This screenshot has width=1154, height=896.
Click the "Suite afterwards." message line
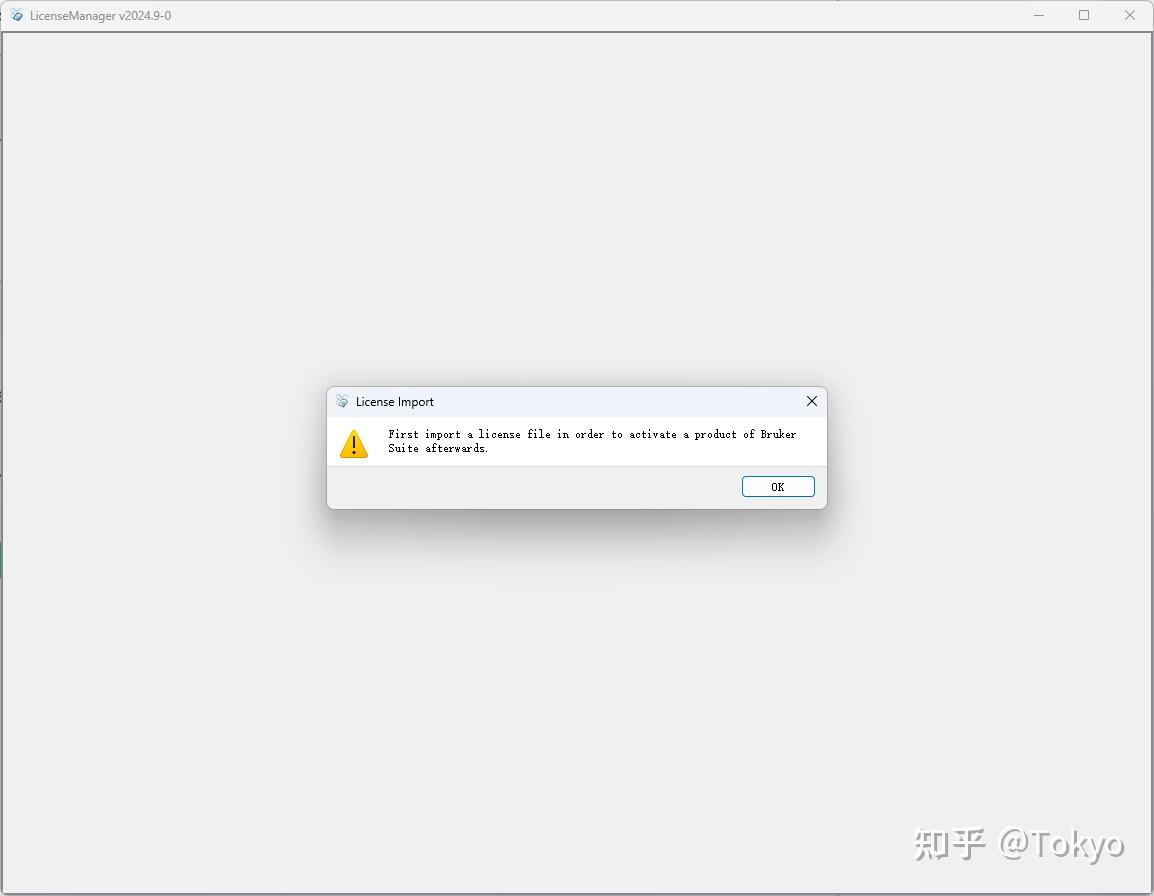[x=438, y=448]
